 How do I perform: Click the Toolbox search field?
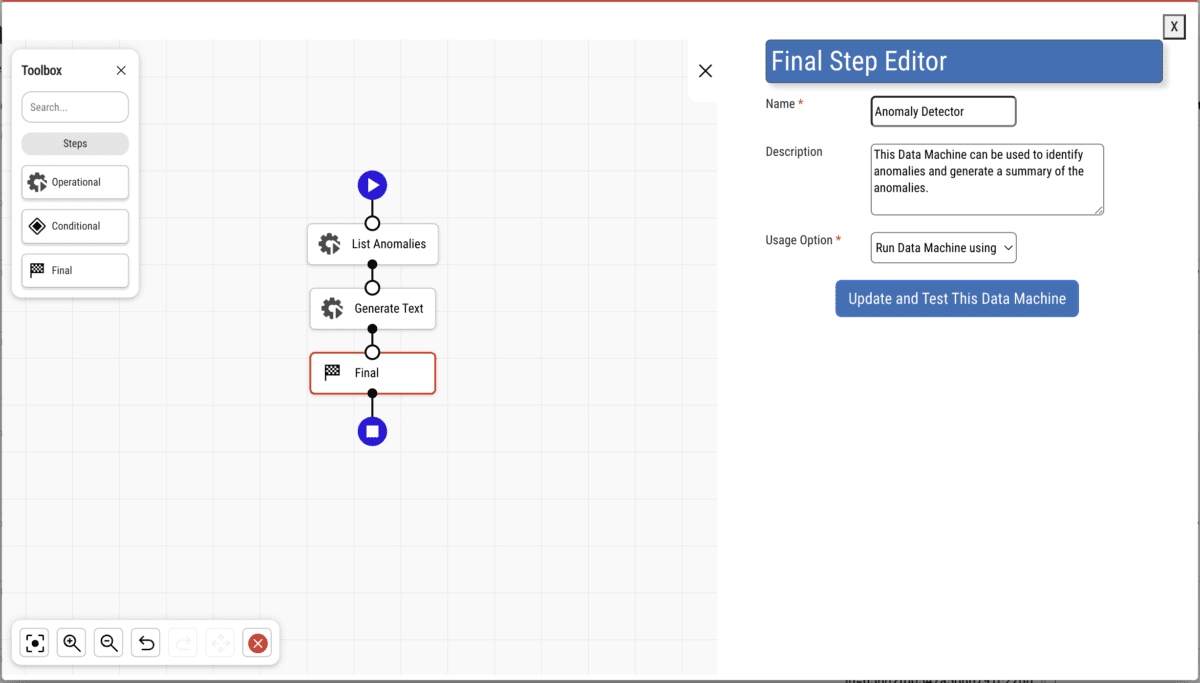(x=75, y=107)
